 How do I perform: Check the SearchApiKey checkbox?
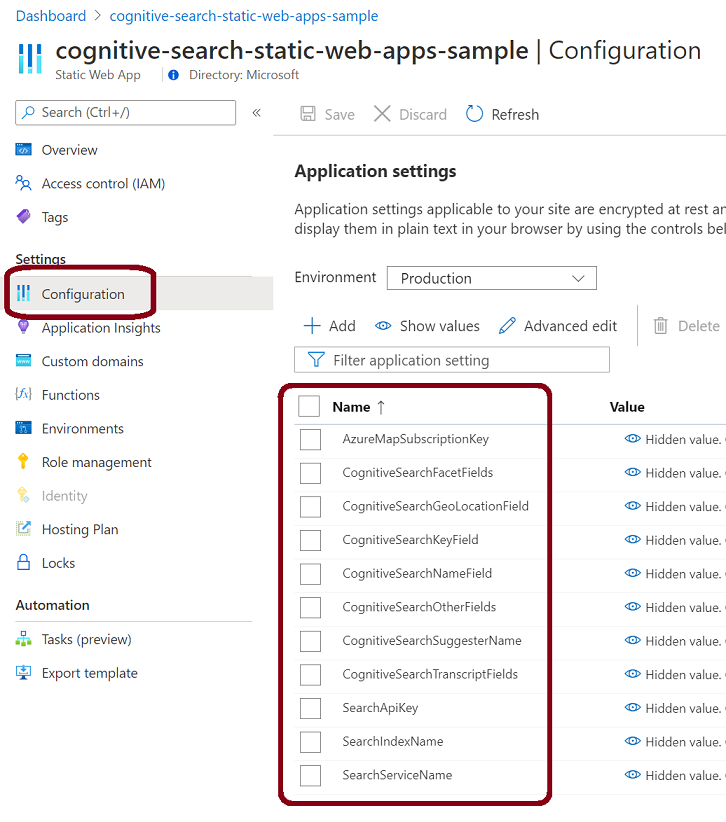click(310, 708)
